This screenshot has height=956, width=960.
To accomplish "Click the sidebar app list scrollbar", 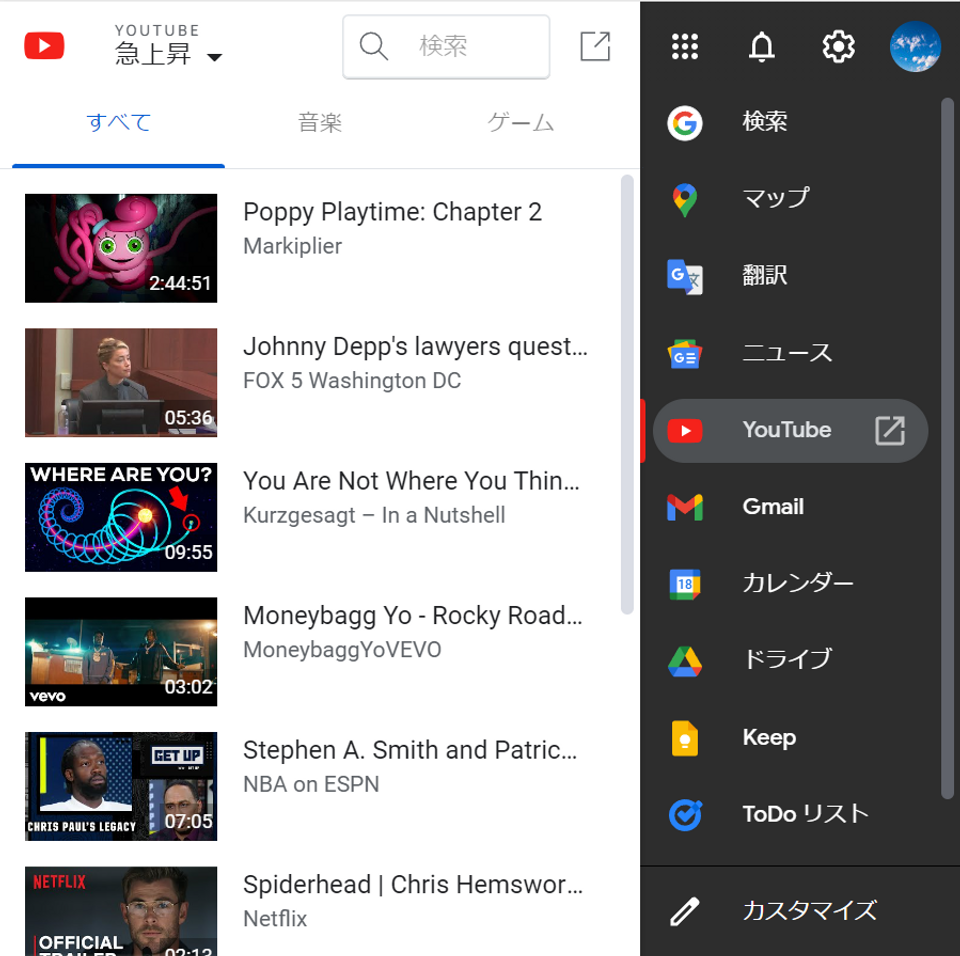I will point(947,448).
